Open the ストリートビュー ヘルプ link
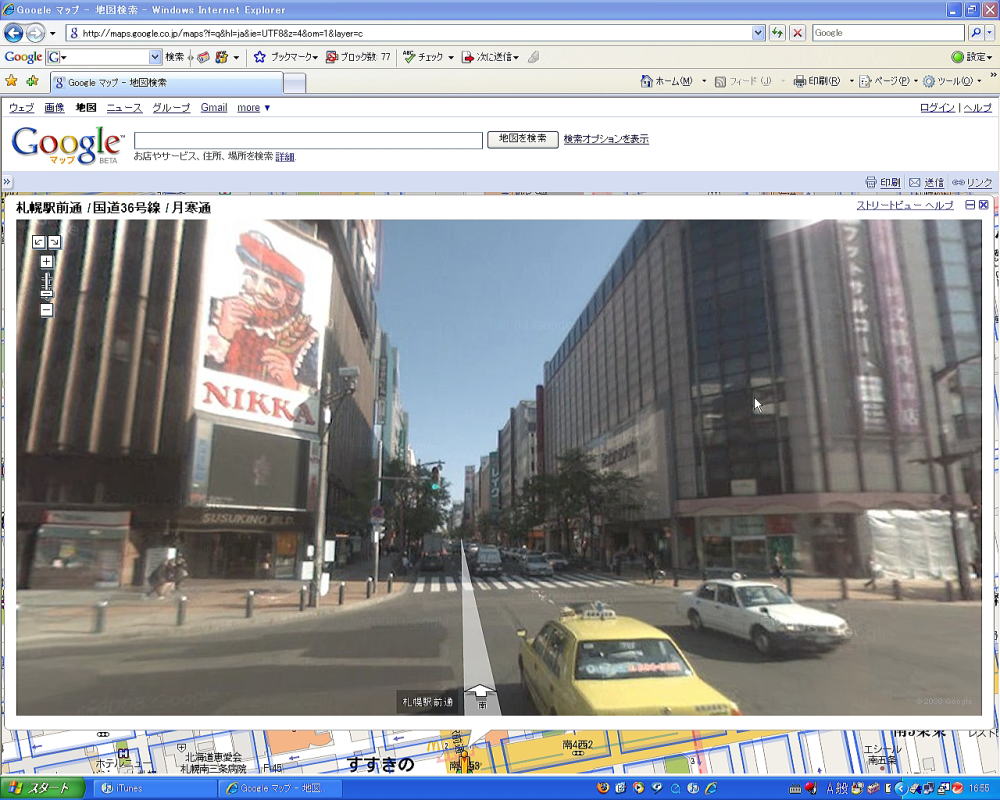The width and height of the screenshot is (1000, 800). coord(904,205)
